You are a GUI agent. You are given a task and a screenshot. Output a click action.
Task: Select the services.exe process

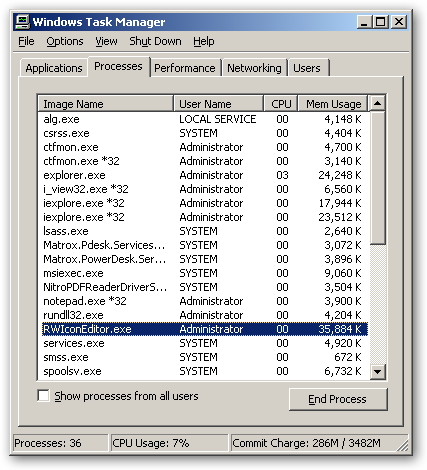(x=203, y=343)
